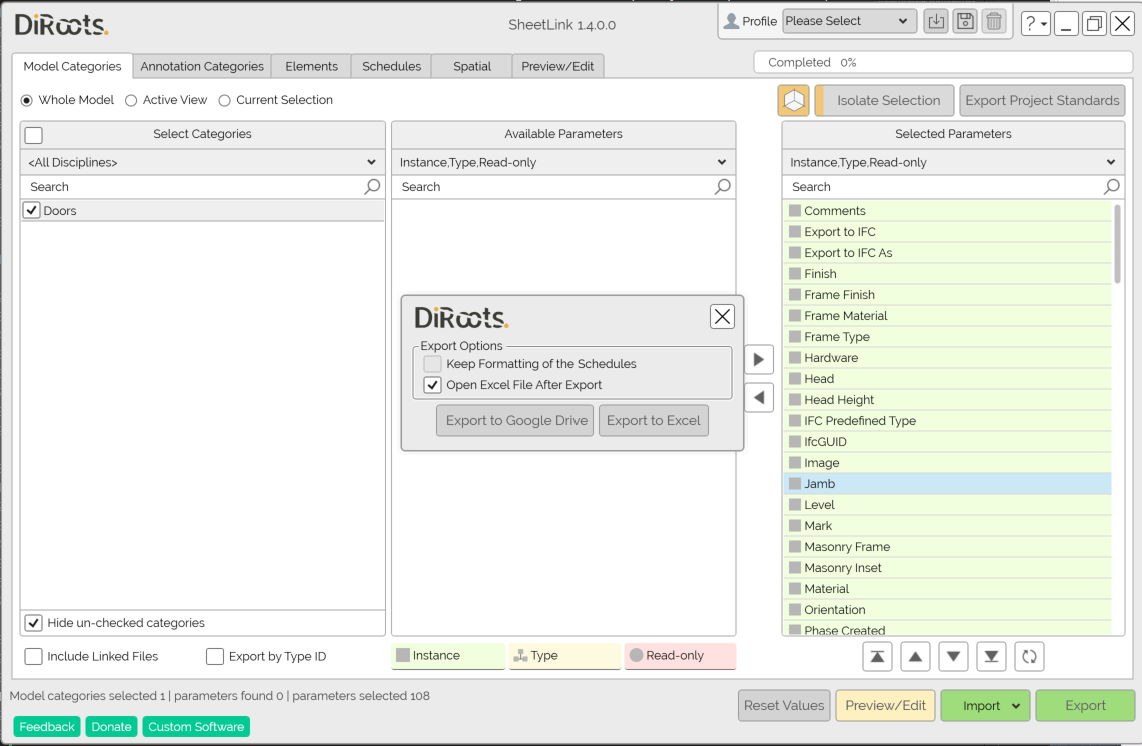Remove parameter with left arrow button

(x=759, y=398)
